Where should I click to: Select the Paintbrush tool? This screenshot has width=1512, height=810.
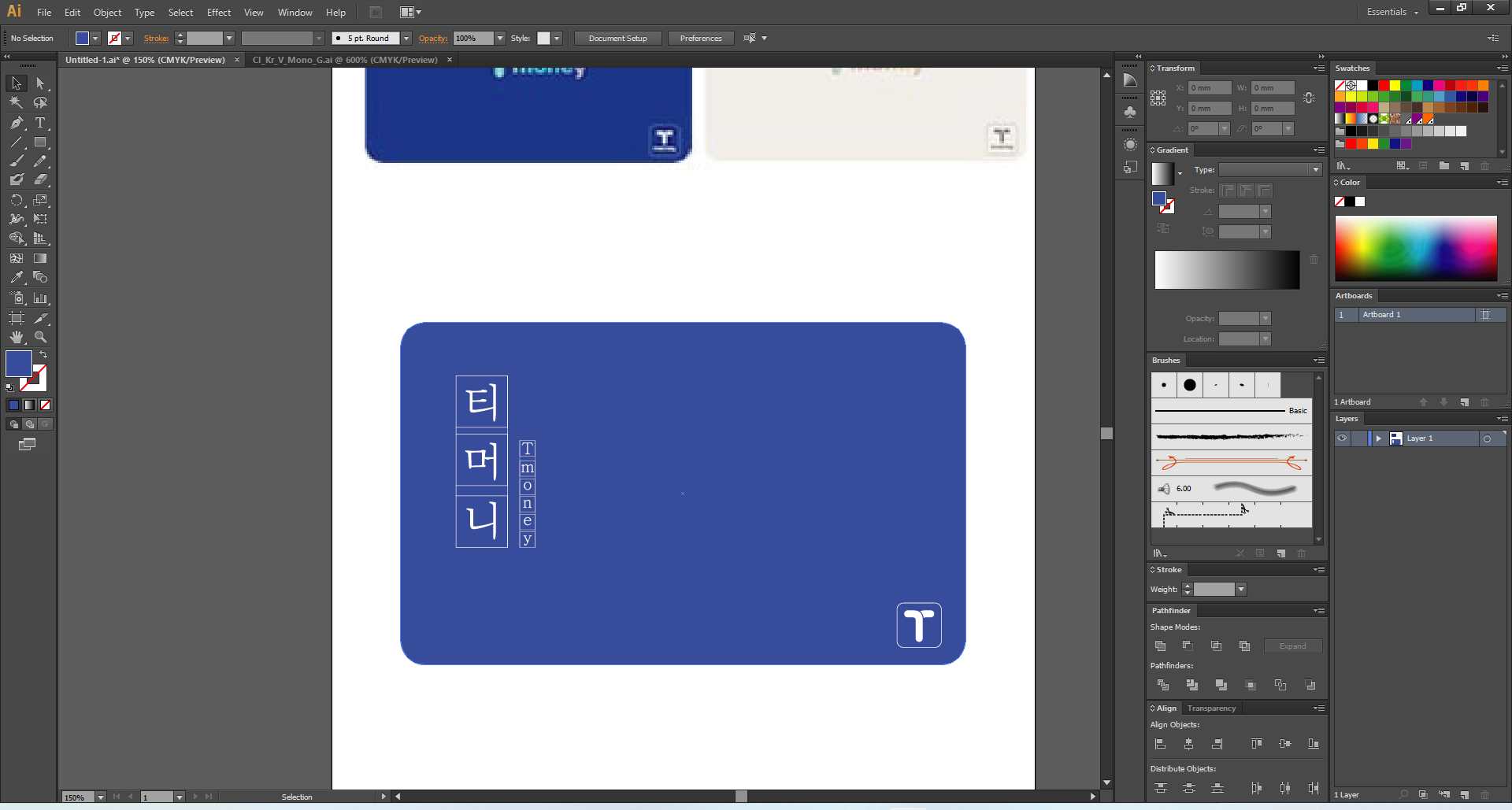tap(17, 161)
